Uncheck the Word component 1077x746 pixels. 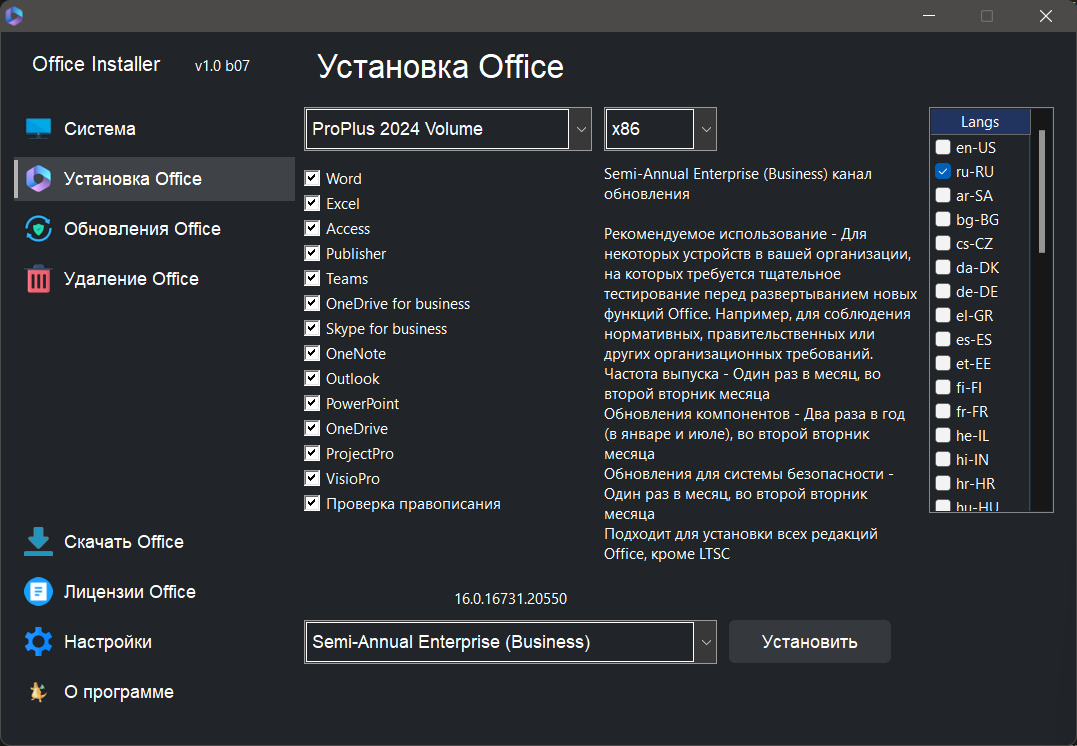click(312, 177)
